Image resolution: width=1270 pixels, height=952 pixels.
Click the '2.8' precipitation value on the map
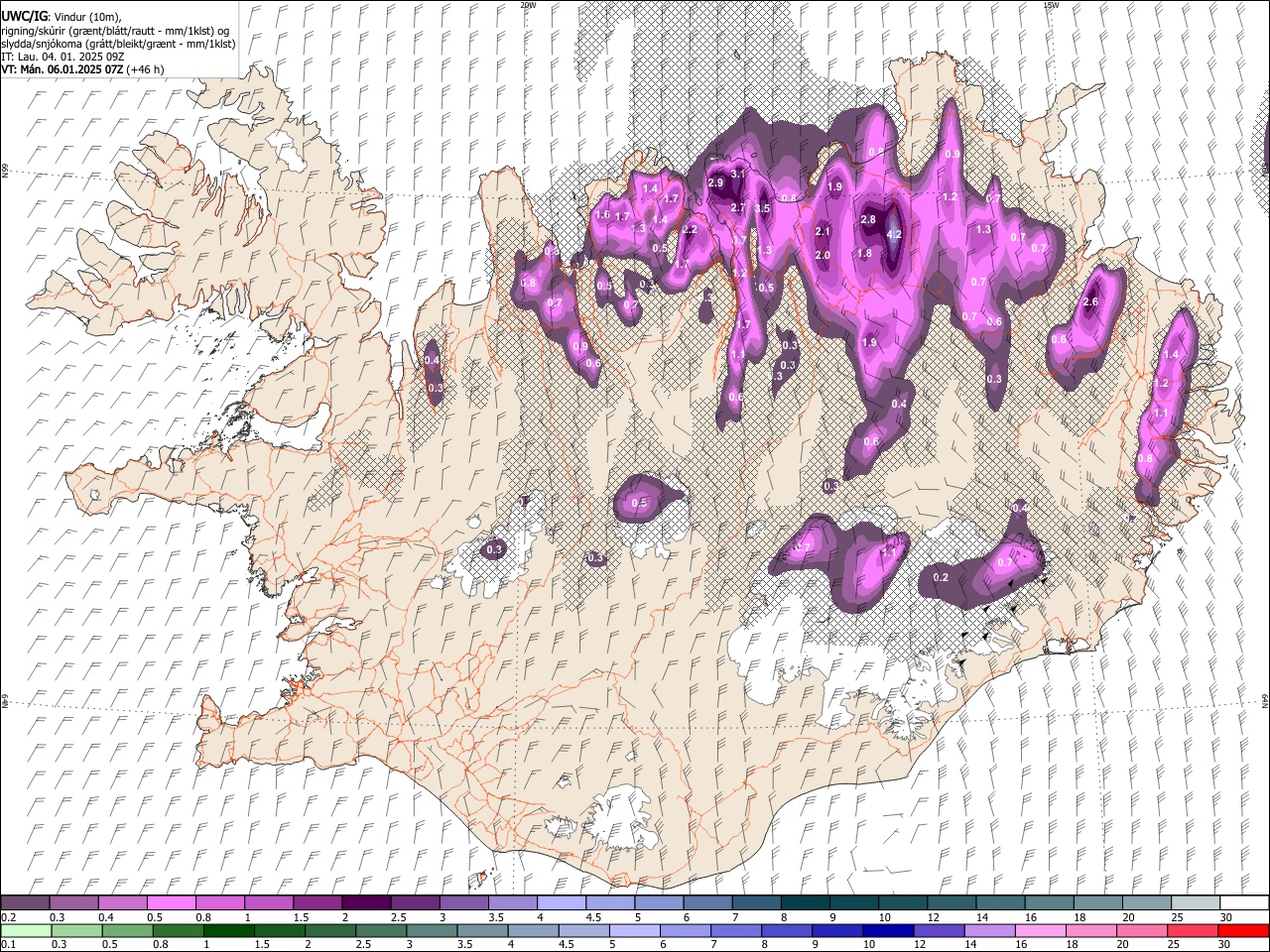click(867, 220)
